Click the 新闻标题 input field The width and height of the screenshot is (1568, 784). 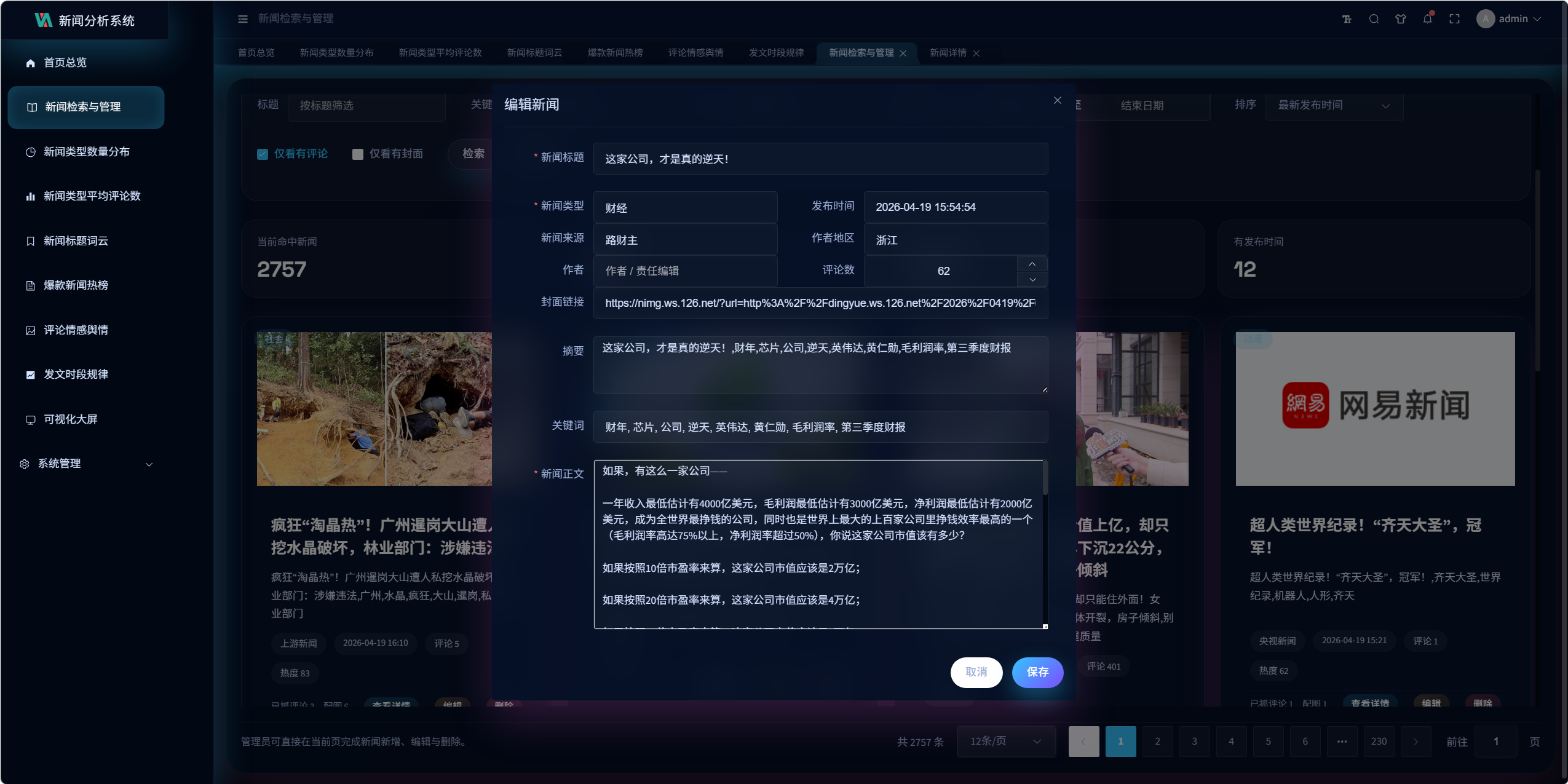pyautogui.click(x=820, y=159)
